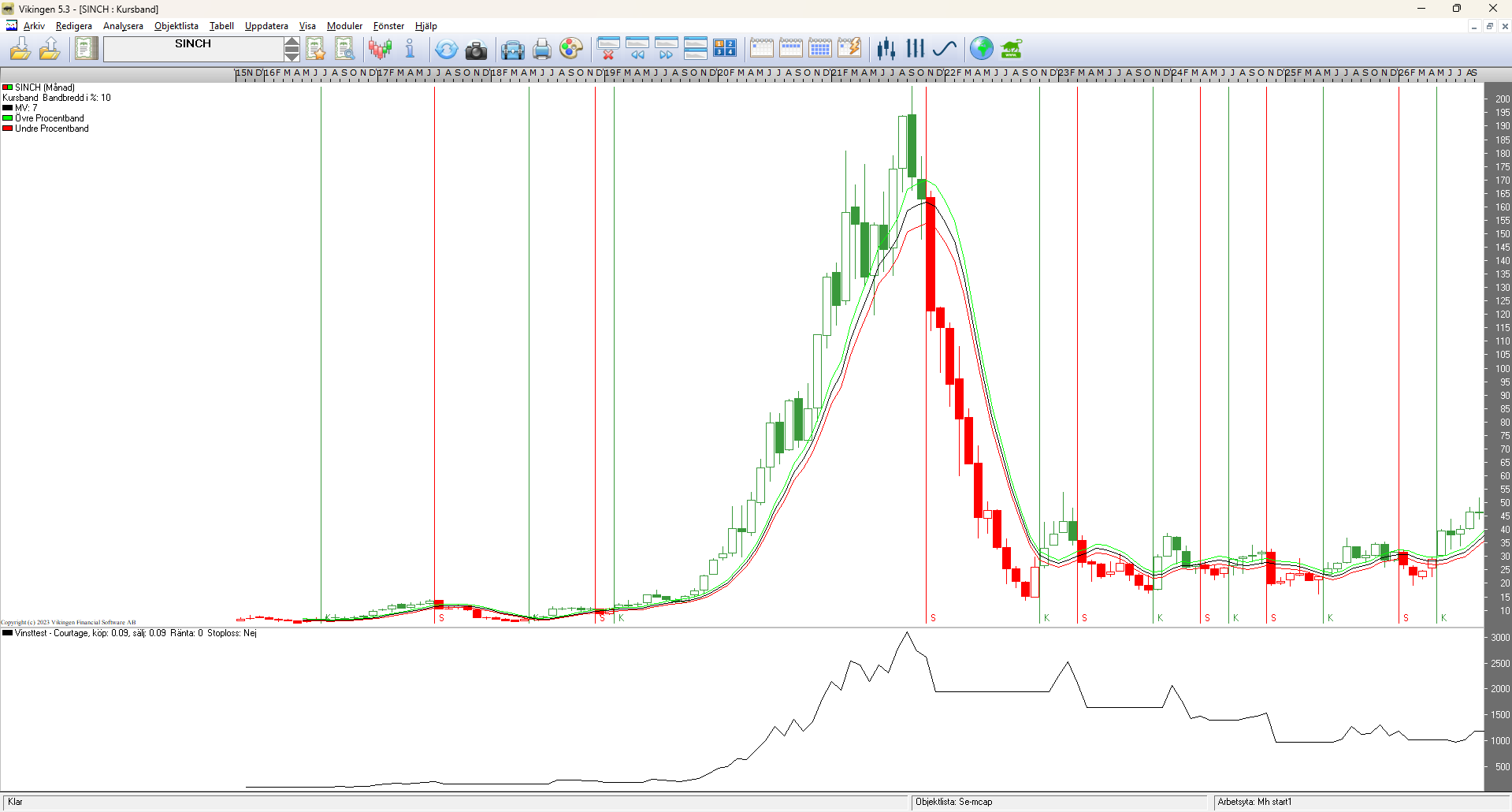This screenshot has height=812, width=1512.
Task: Open the object list book icon
Action: pyautogui.click(x=86, y=49)
